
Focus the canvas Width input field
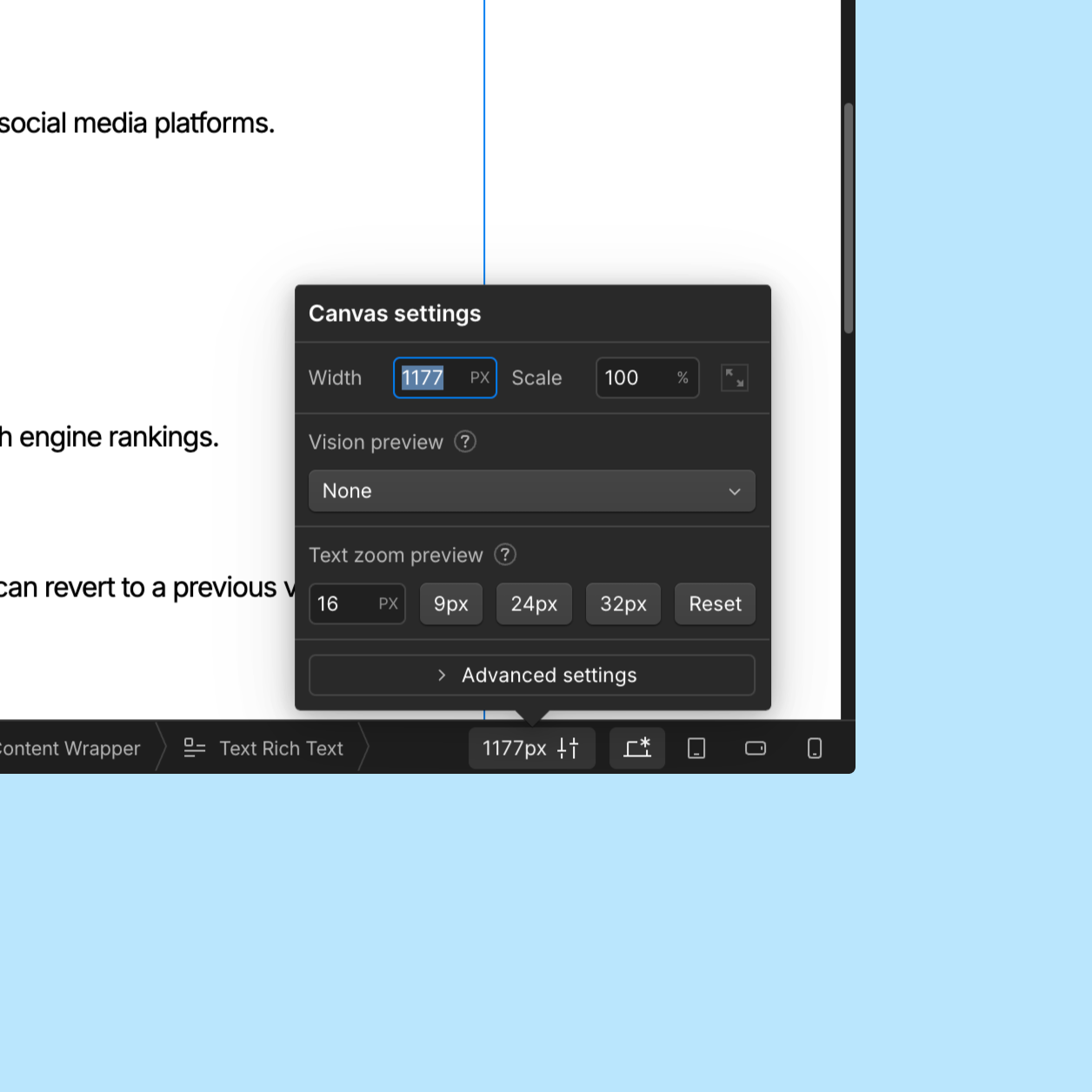[x=445, y=378]
